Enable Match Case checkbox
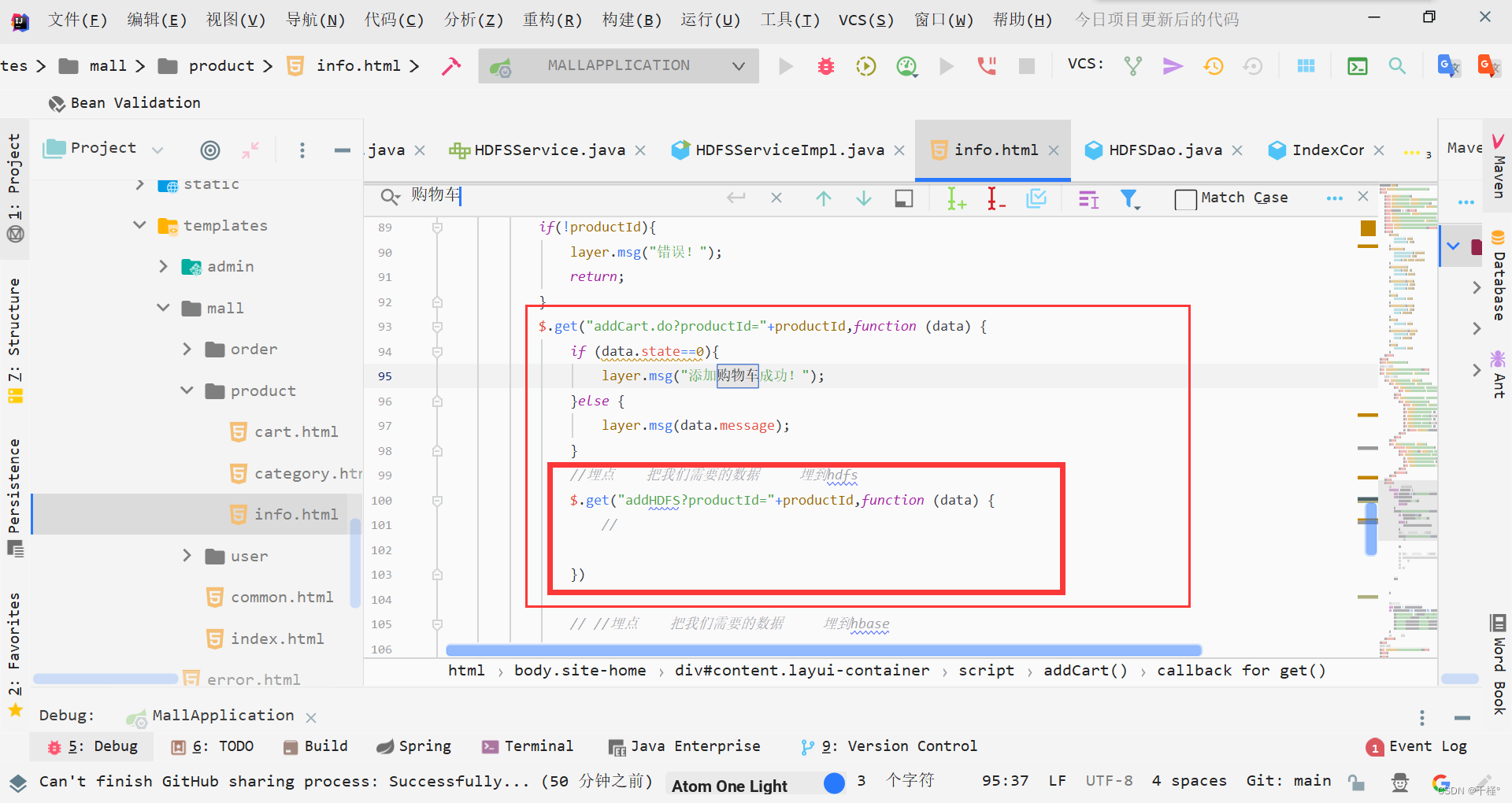The image size is (1512, 803). click(x=1185, y=199)
